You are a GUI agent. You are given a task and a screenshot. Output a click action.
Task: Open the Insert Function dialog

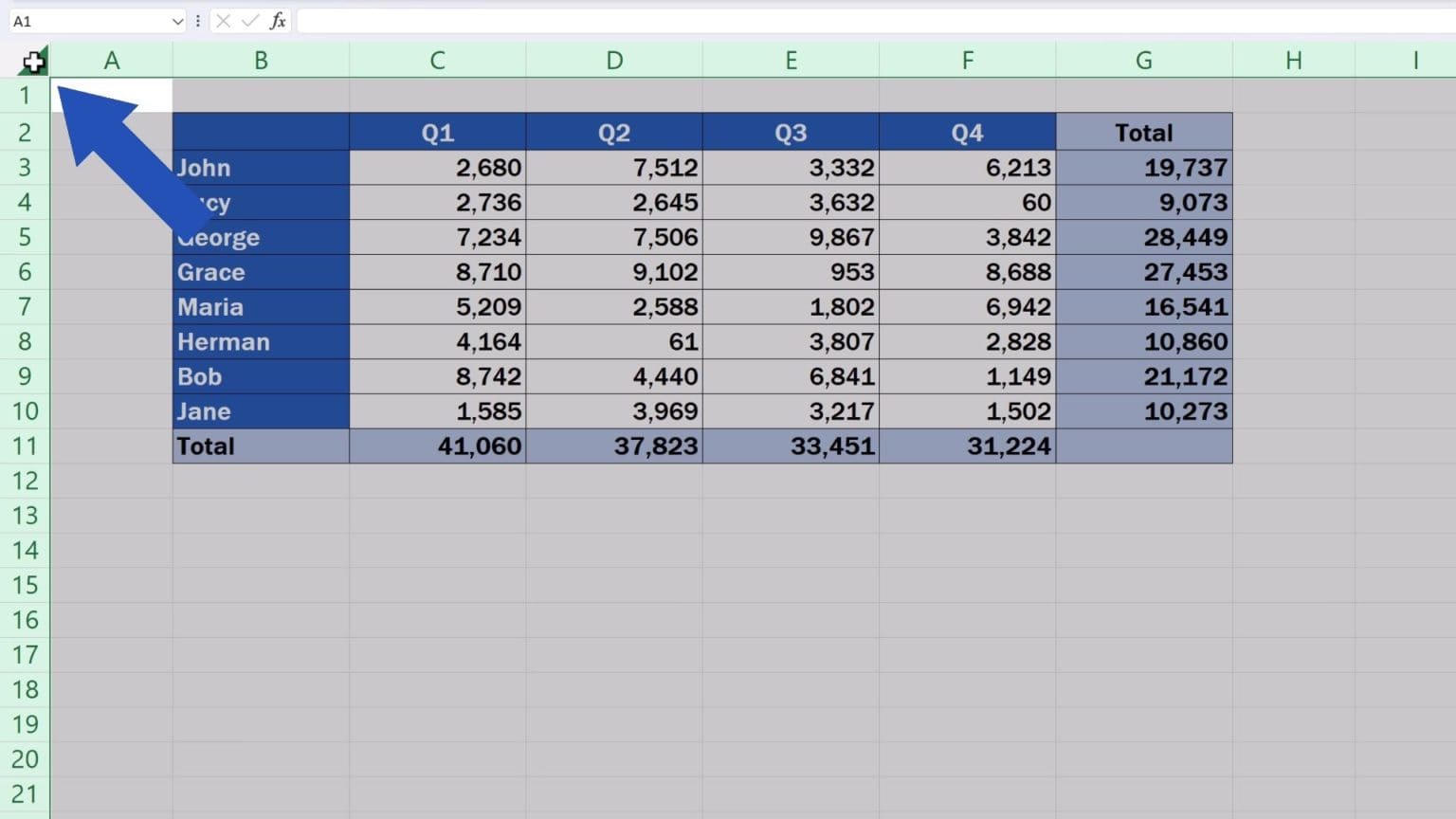pyautogui.click(x=276, y=20)
